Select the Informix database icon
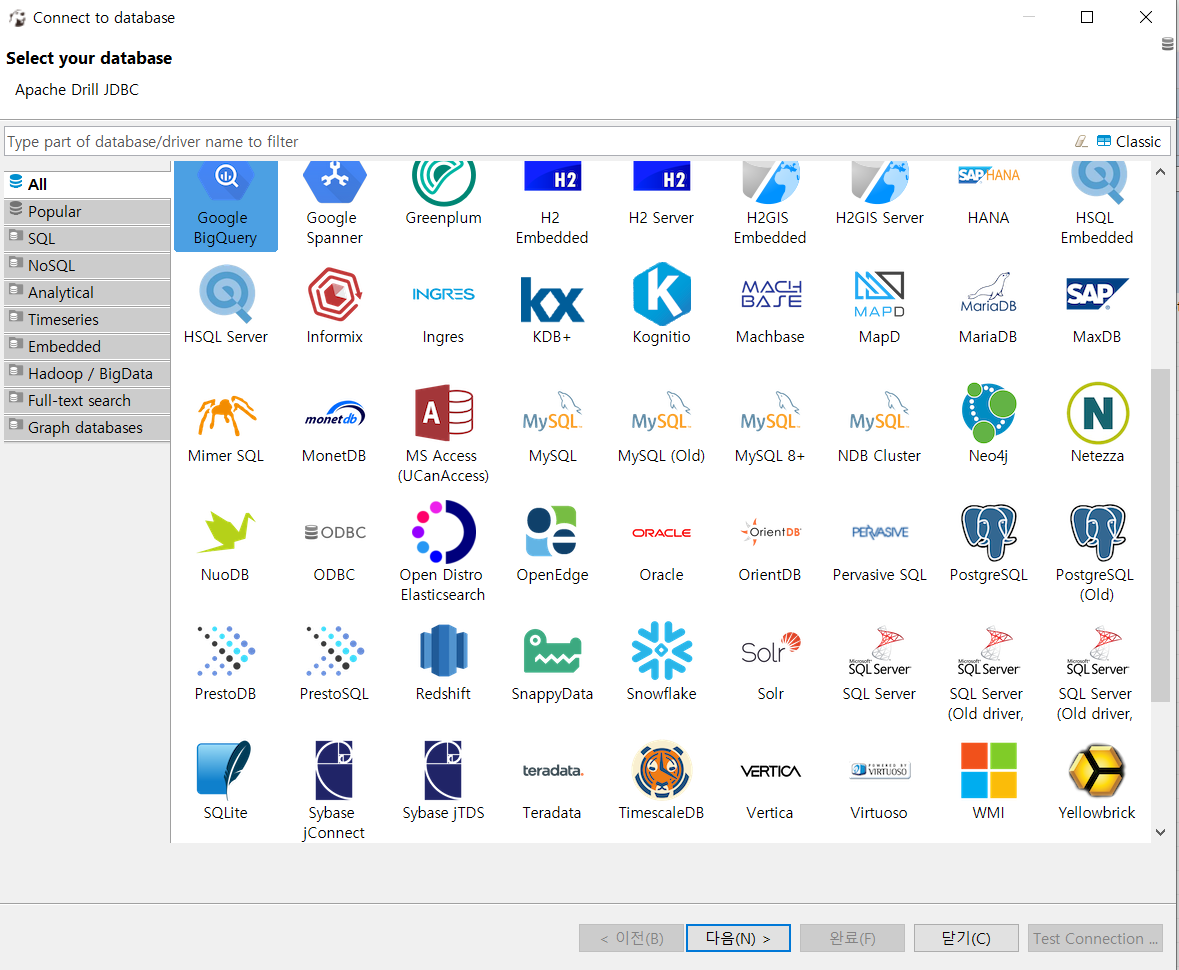 tap(335, 305)
